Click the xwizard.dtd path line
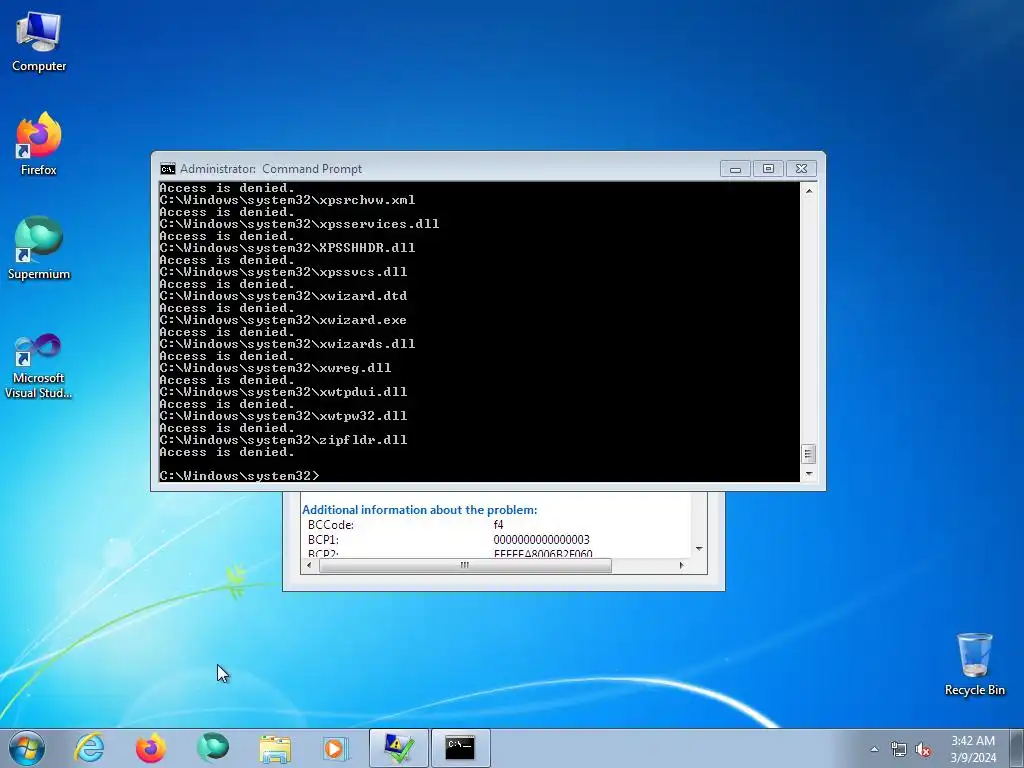 pos(283,296)
